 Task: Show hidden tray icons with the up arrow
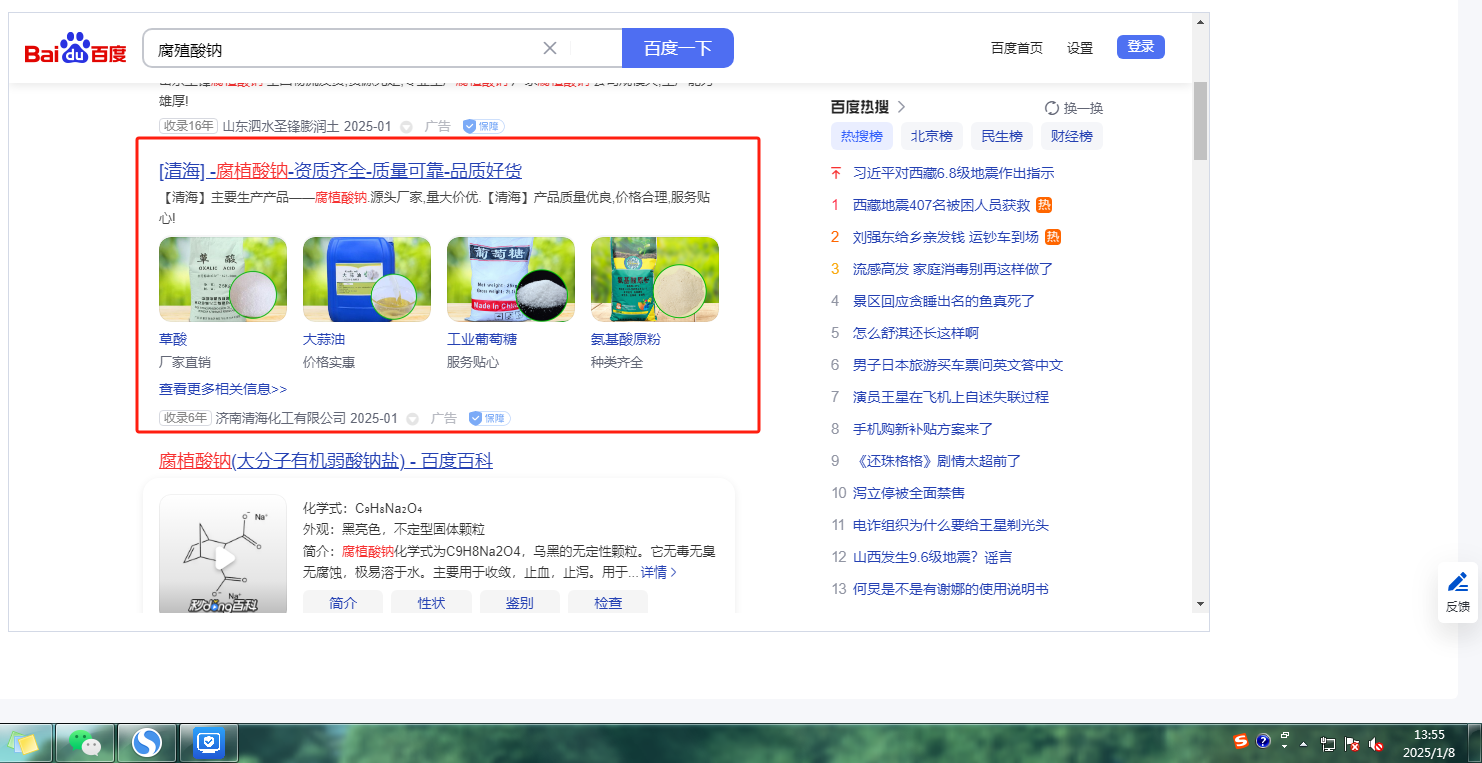click(1303, 744)
